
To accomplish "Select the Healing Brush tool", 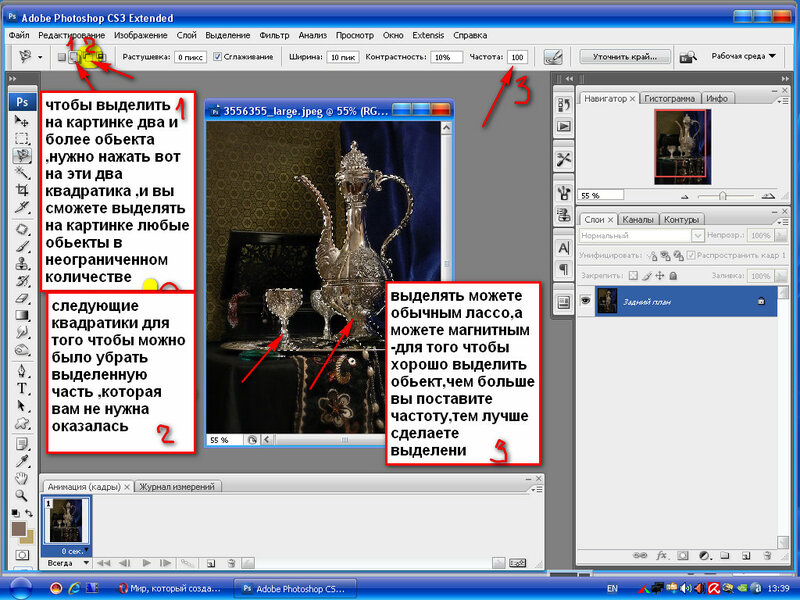I will click(x=21, y=229).
